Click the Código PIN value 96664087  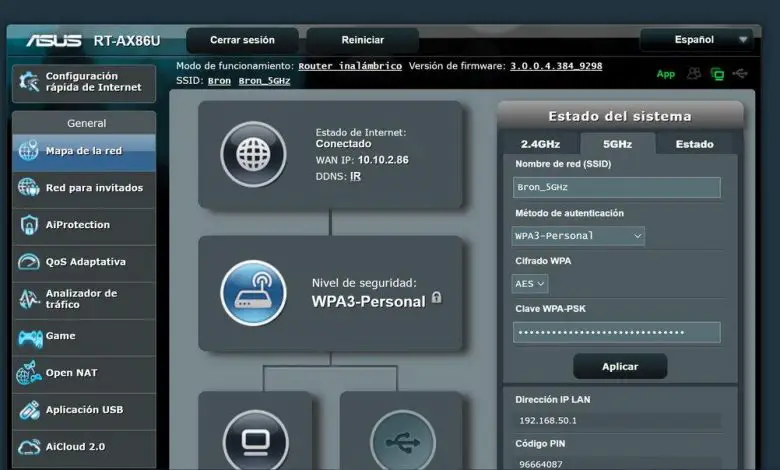tap(541, 464)
